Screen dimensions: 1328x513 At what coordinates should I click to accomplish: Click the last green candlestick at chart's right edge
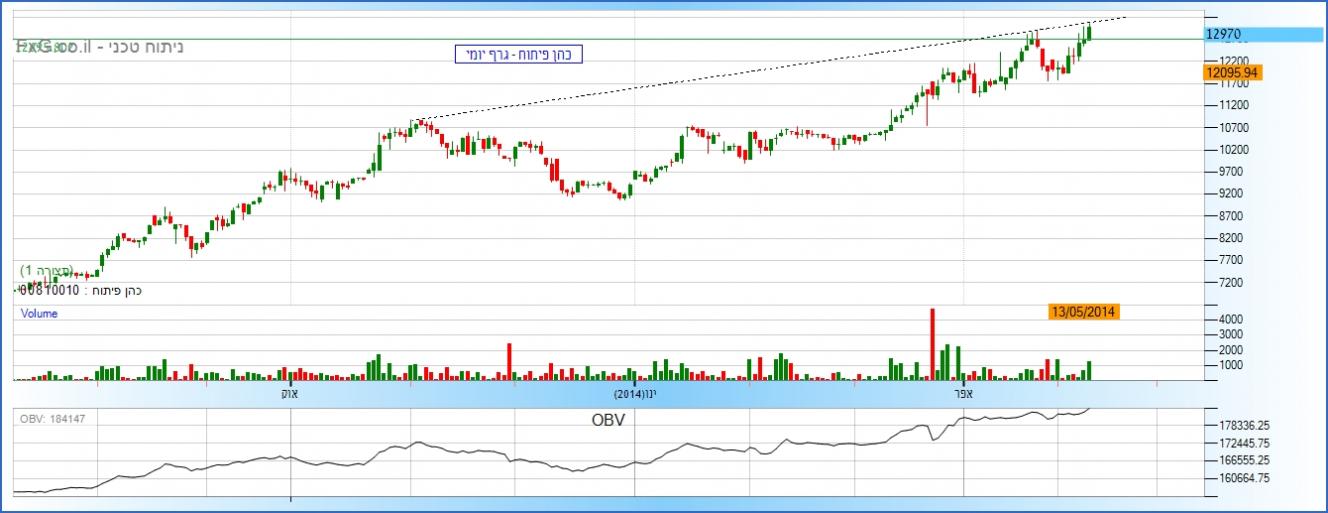[1088, 32]
